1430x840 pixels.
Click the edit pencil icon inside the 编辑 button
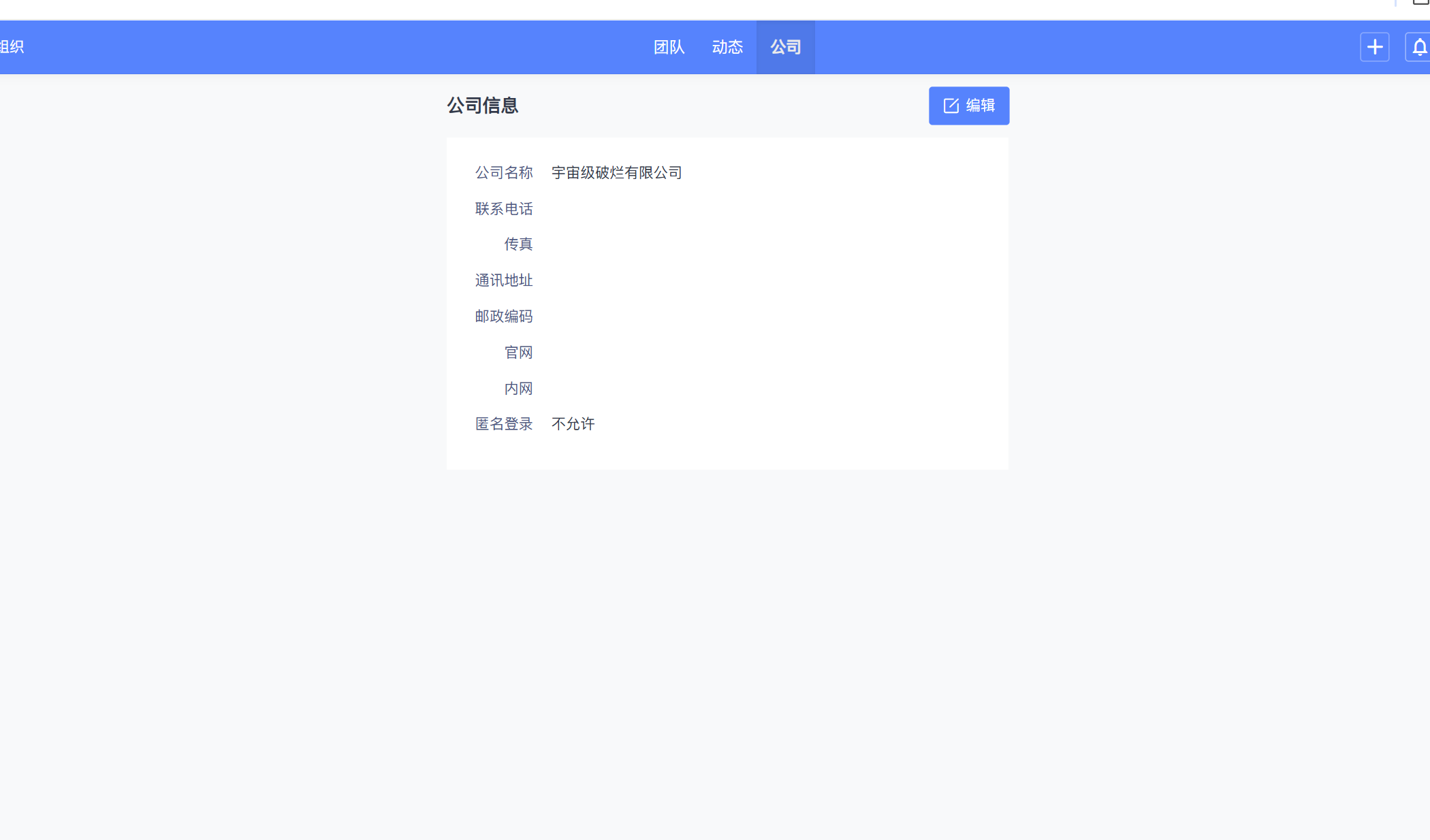pyautogui.click(x=951, y=106)
